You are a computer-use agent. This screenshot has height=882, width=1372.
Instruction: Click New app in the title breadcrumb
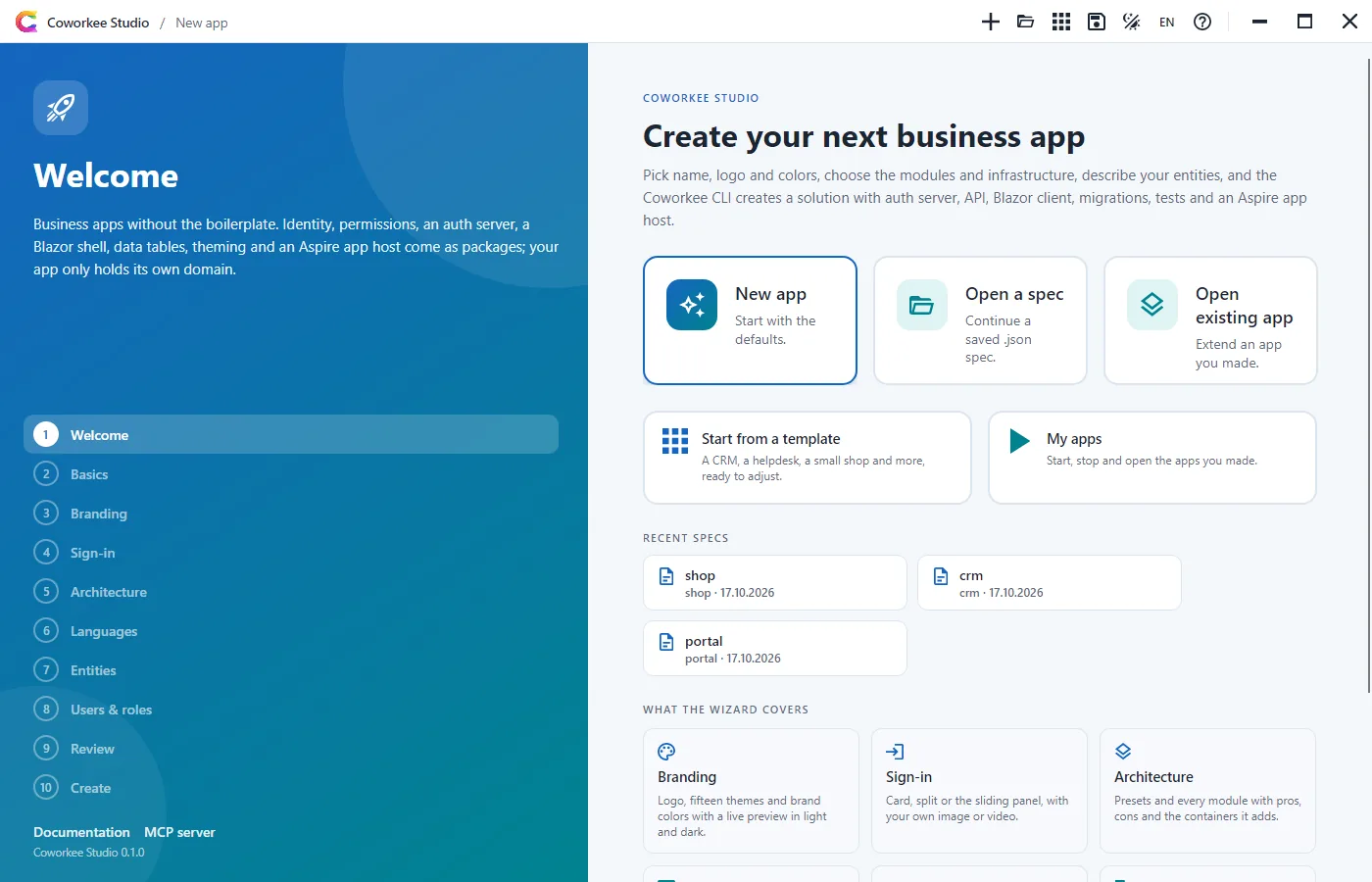(202, 23)
